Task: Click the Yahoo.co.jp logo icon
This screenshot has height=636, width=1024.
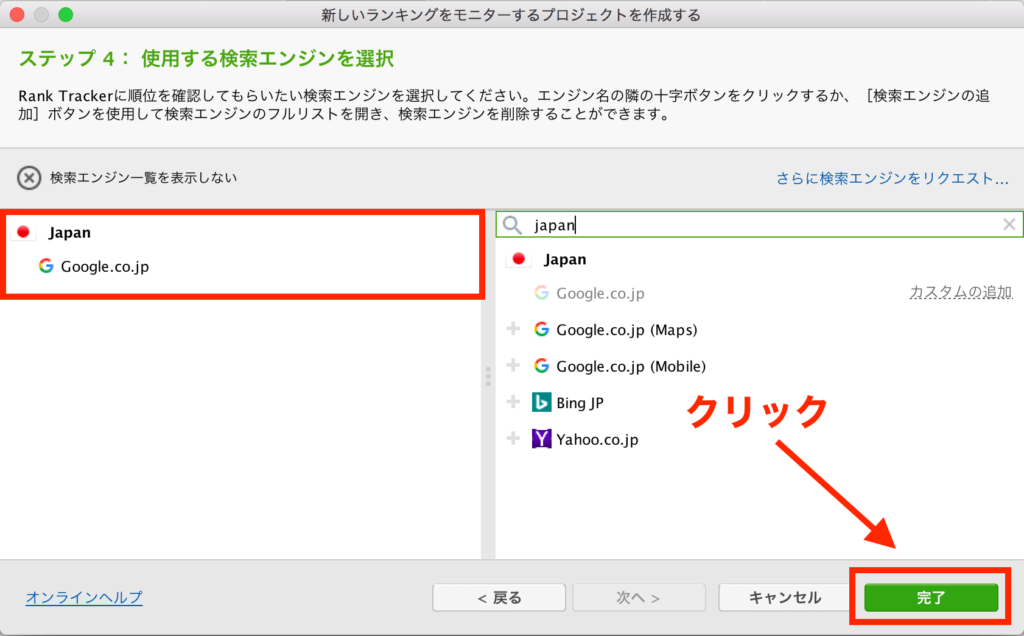Action: [541, 439]
